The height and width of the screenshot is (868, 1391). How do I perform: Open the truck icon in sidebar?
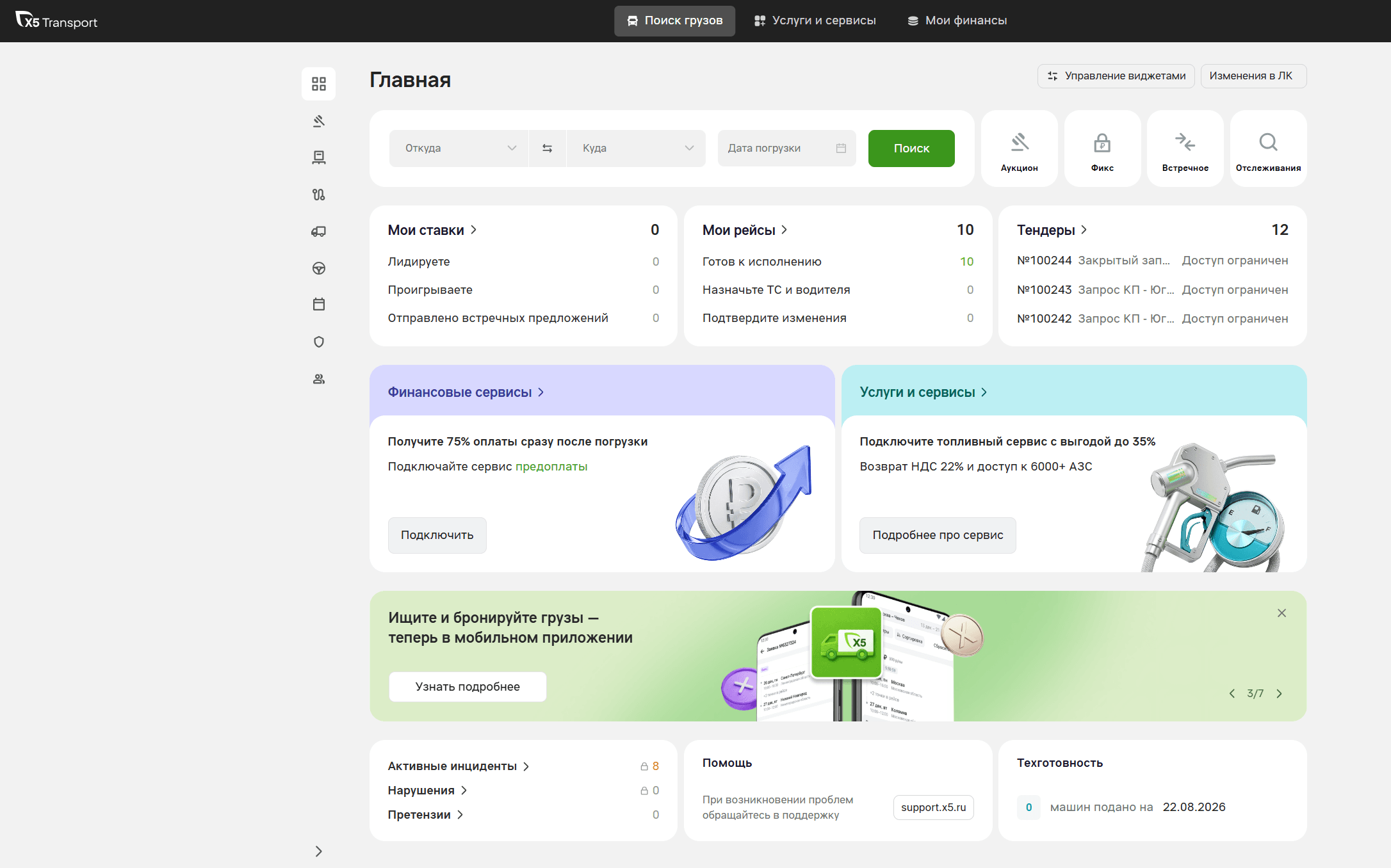point(318,231)
